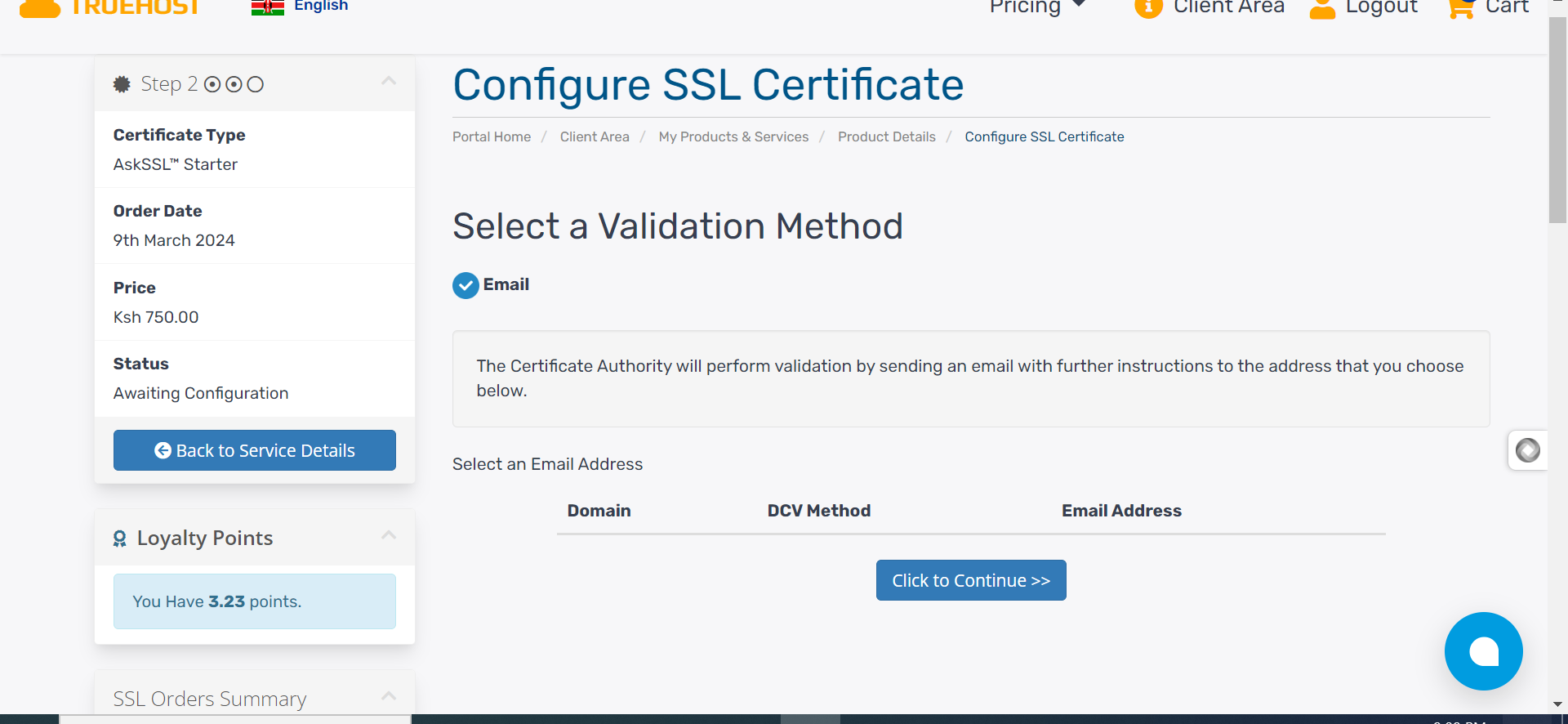Go to My Products & Services breadcrumb
The height and width of the screenshot is (724, 1568).
733,136
